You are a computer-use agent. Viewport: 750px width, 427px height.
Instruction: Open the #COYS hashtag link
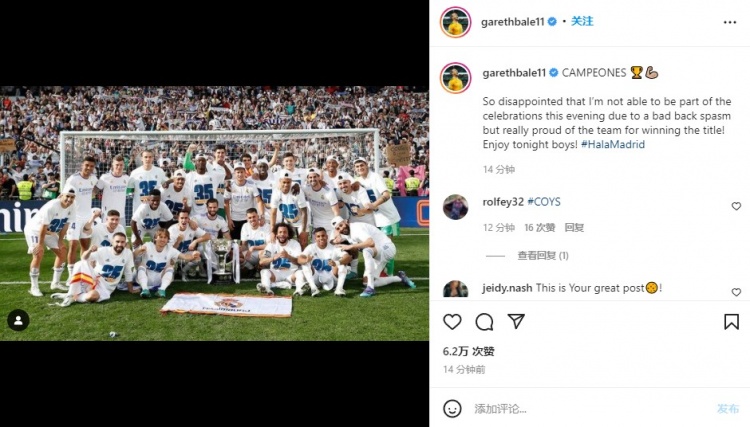coord(544,202)
